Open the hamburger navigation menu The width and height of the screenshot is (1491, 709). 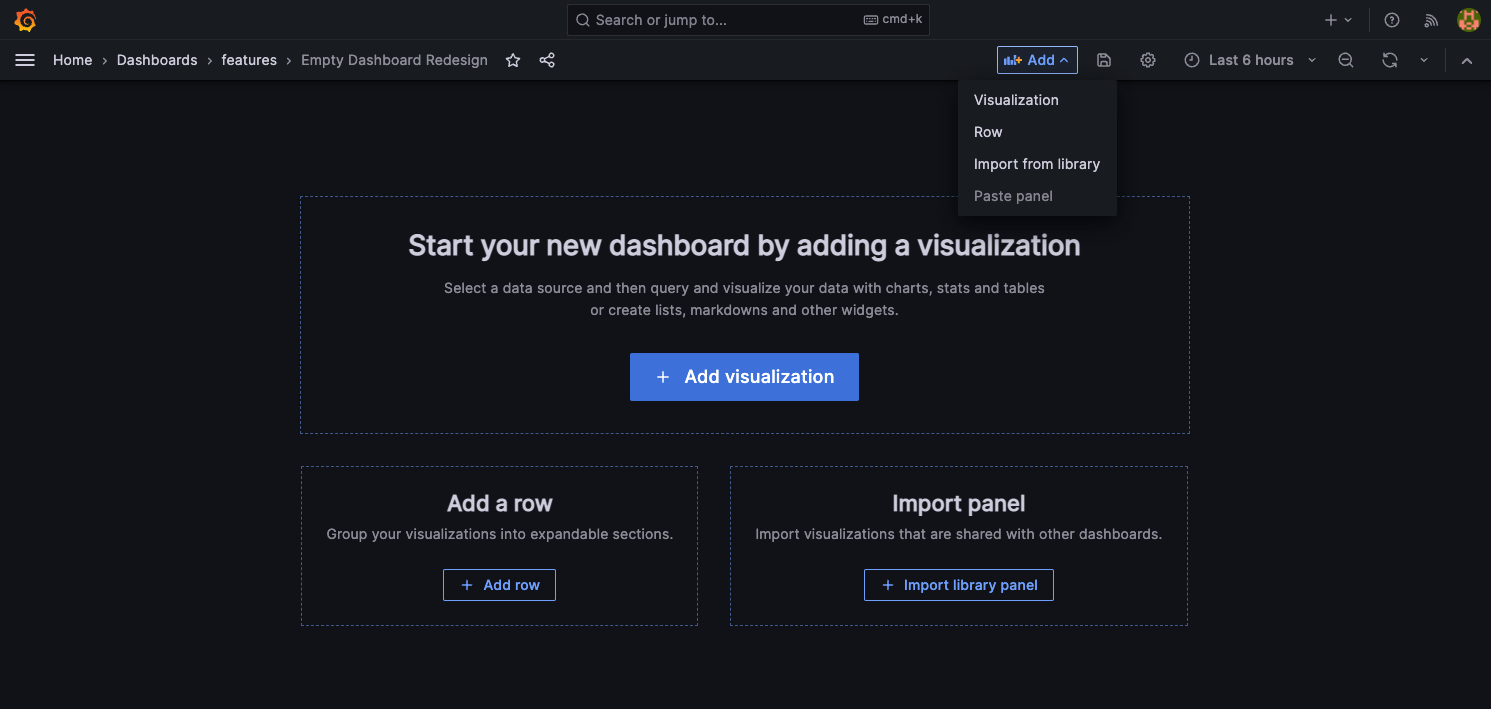(25, 59)
